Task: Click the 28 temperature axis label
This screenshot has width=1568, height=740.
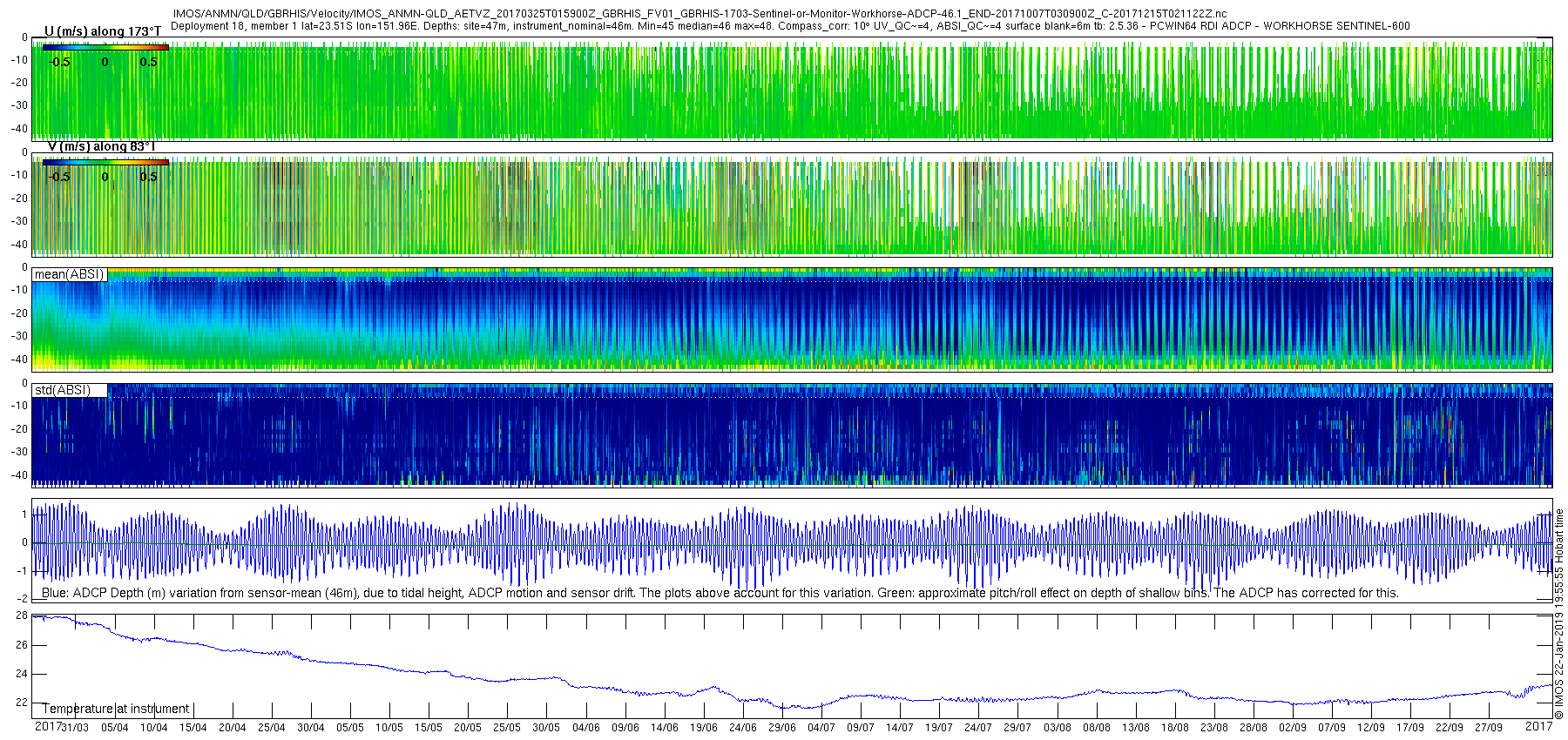Action: coord(22,616)
